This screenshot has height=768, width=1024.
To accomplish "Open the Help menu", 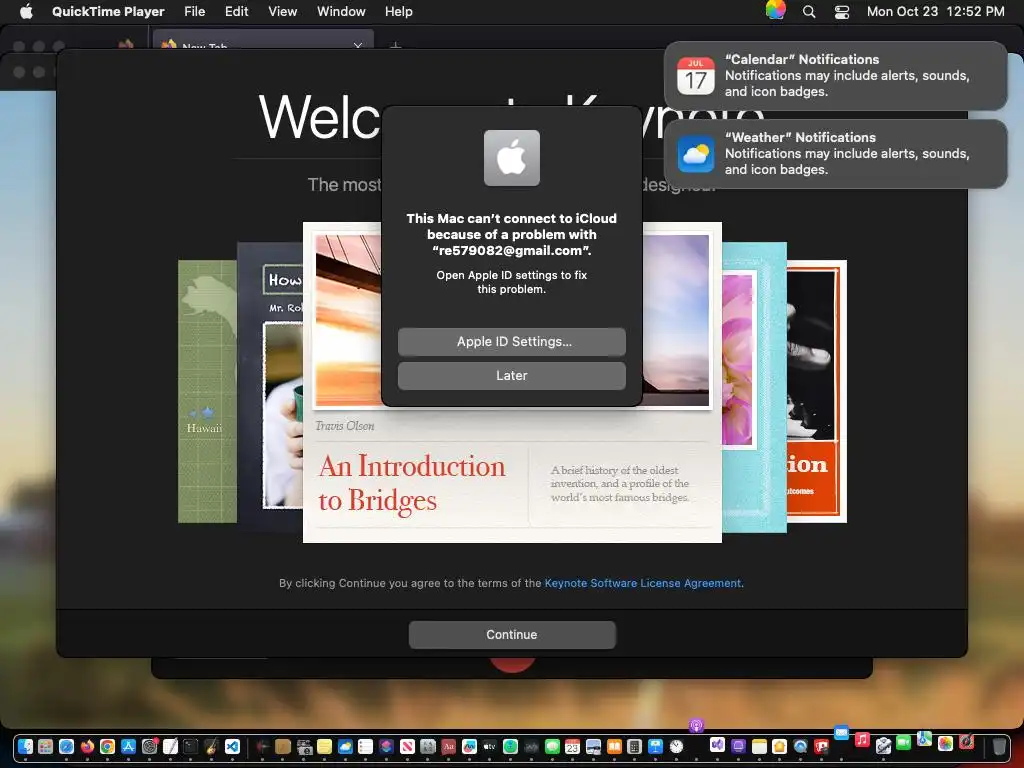I will pos(398,12).
